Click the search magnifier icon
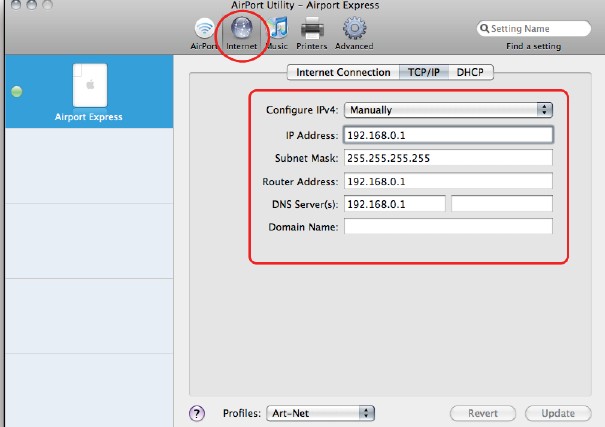The width and height of the screenshot is (605, 427). [485, 29]
